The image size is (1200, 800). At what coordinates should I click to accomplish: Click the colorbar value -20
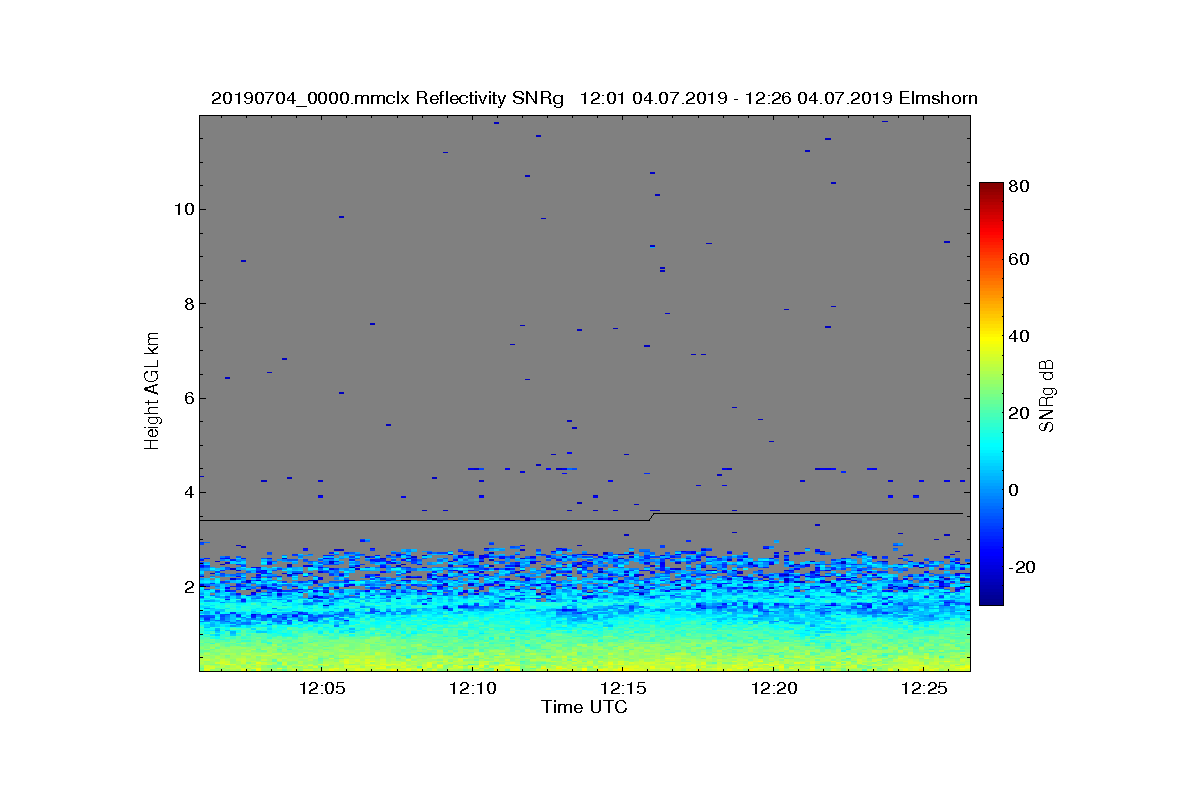click(1023, 567)
